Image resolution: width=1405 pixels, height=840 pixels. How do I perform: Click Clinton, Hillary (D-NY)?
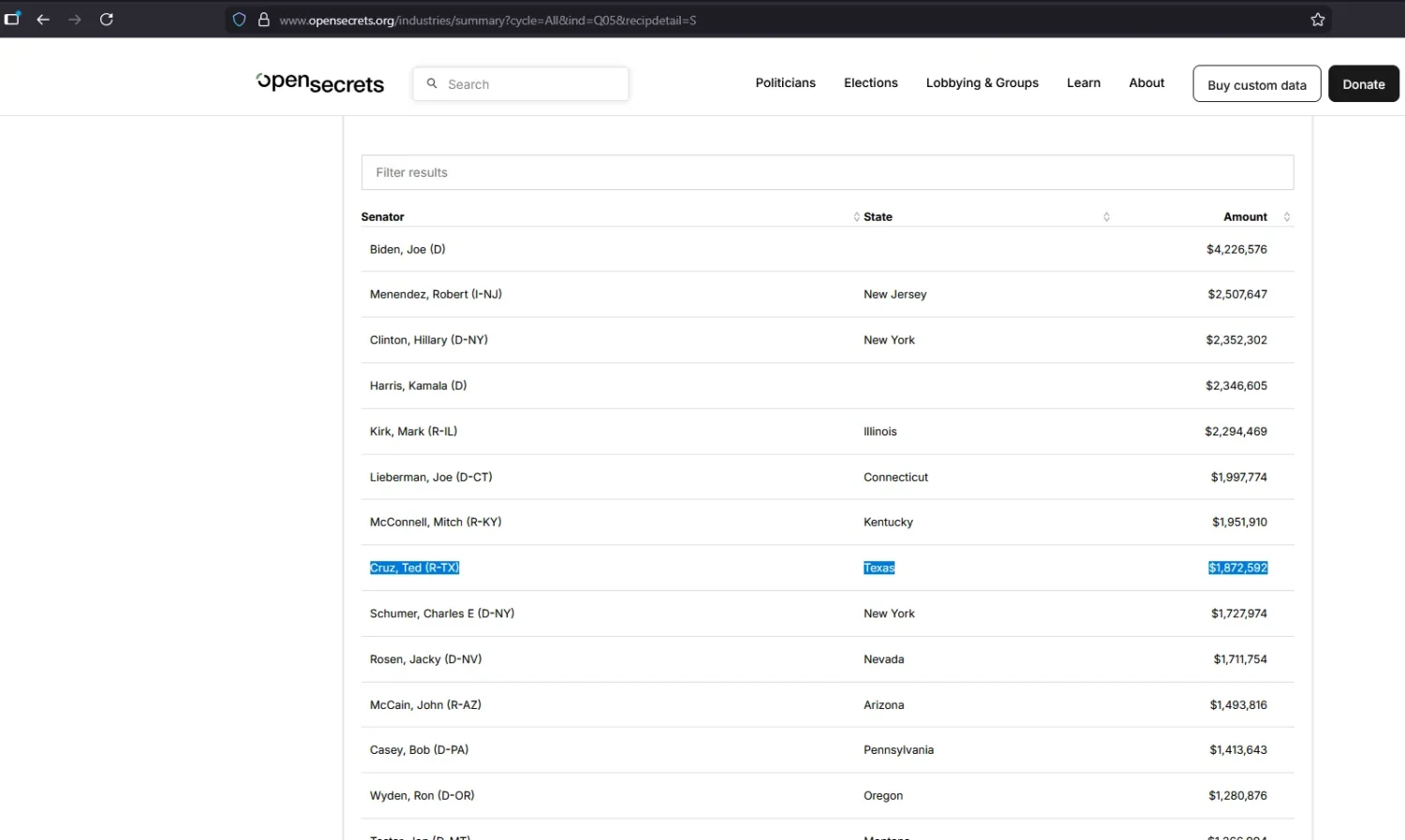(x=429, y=340)
